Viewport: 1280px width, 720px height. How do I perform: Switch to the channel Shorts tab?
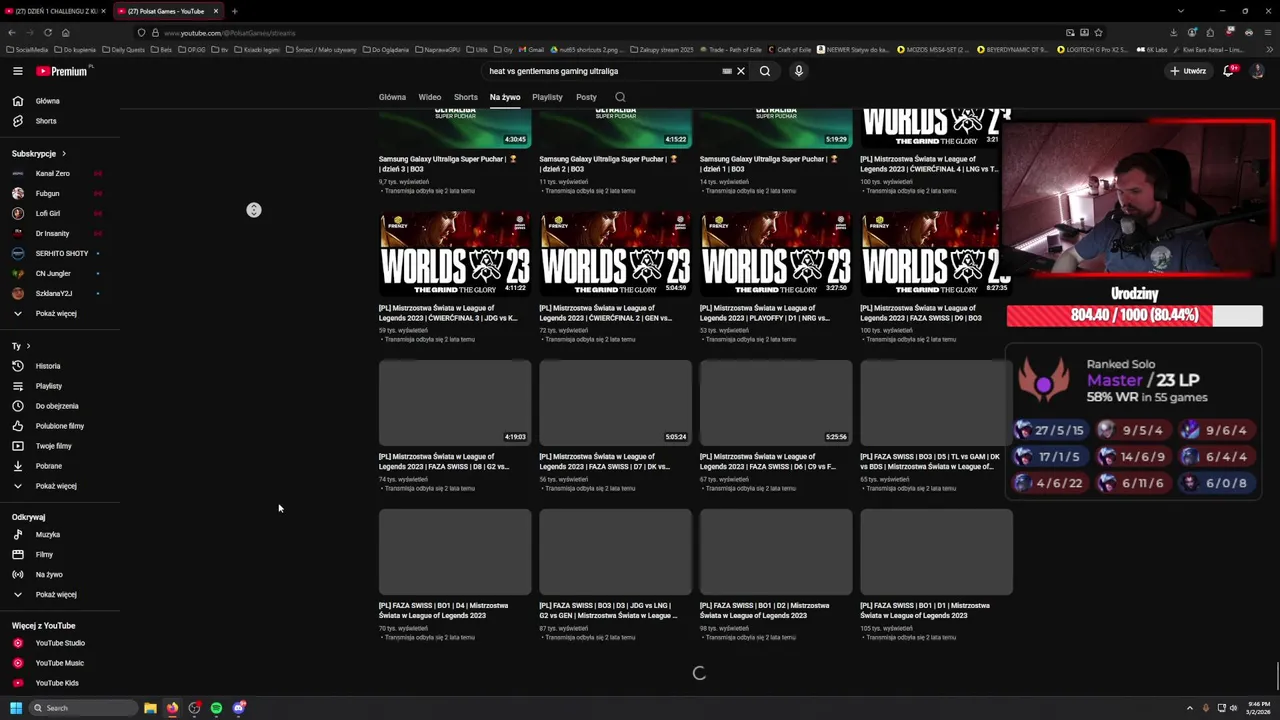tap(466, 97)
